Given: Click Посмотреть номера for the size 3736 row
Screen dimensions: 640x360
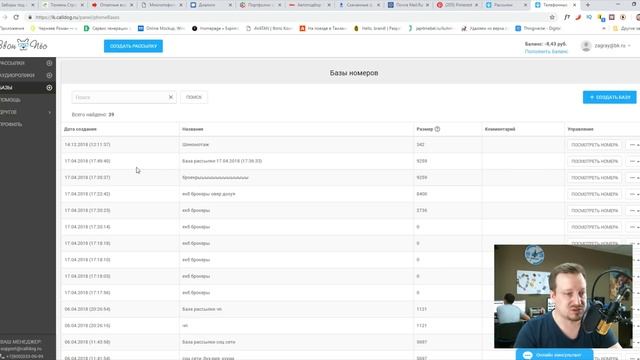Looking at the screenshot, I should coord(594,211).
